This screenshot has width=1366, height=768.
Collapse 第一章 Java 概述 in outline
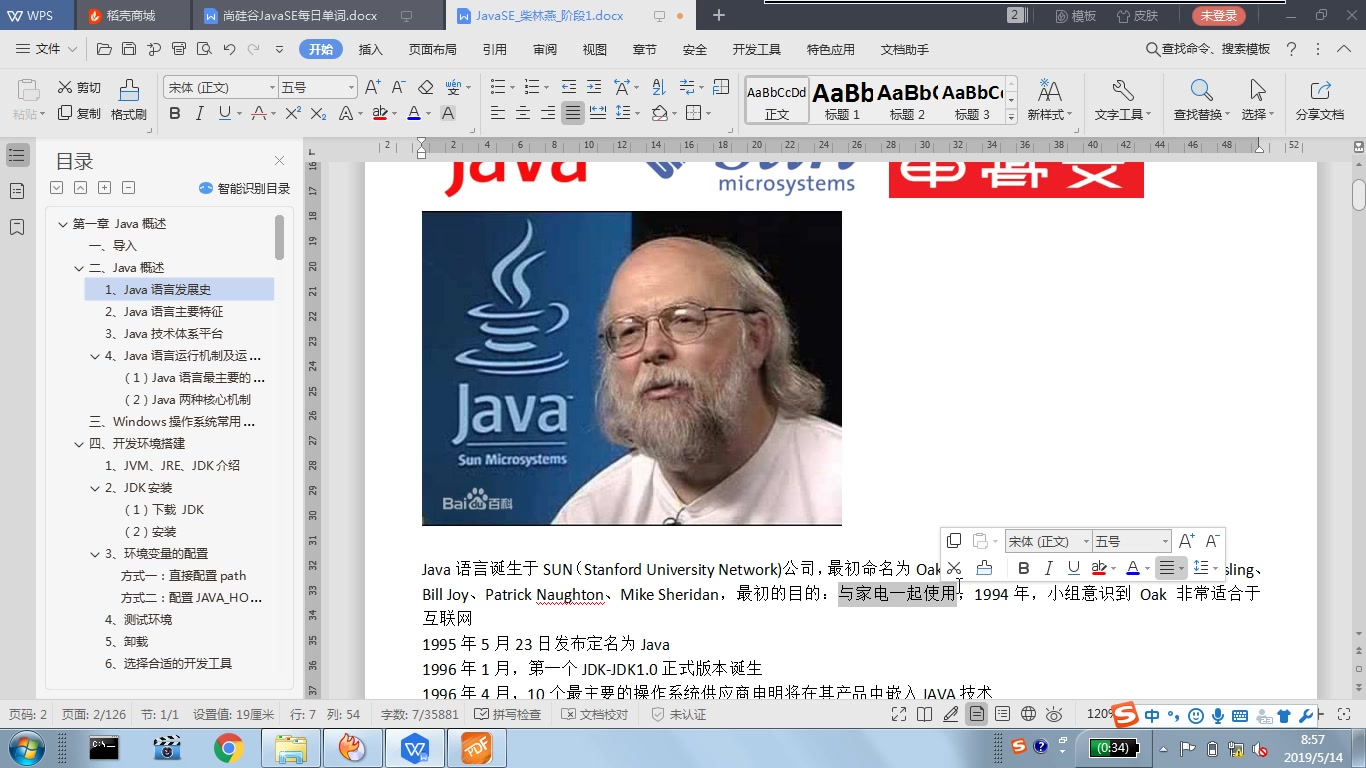point(63,224)
